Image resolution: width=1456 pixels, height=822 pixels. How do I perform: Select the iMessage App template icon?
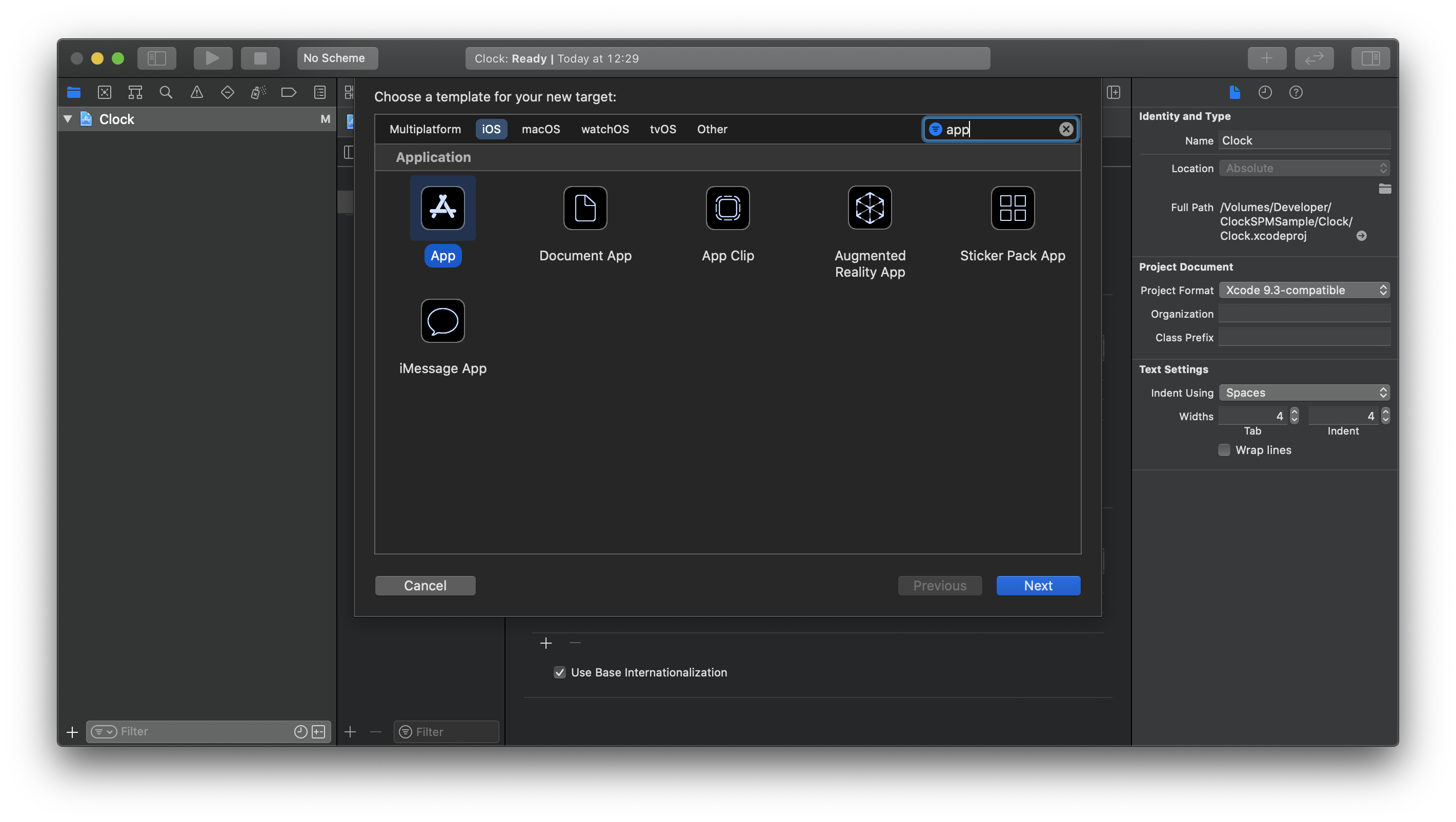(442, 321)
